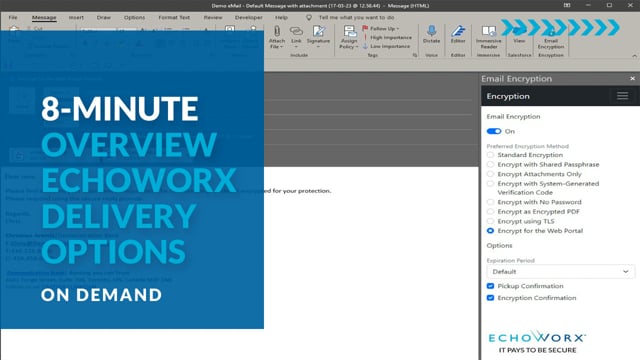This screenshot has height=360, width=640.
Task: Start Dictate with the microphone icon
Action: [x=431, y=31]
